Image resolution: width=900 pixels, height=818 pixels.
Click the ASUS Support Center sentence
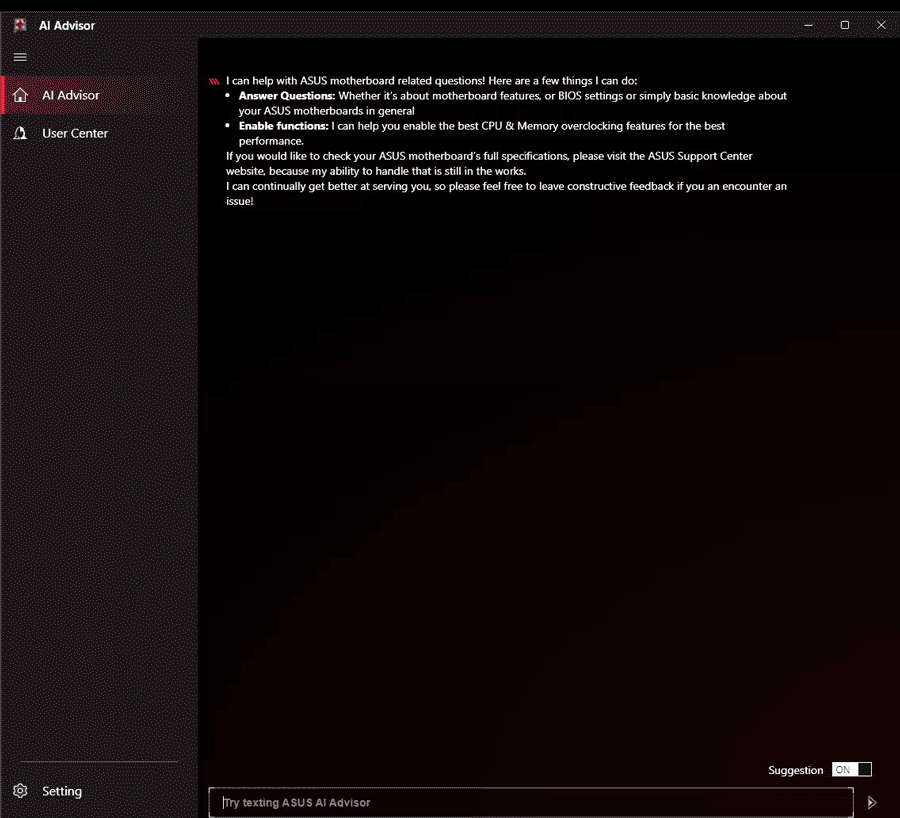(x=489, y=156)
